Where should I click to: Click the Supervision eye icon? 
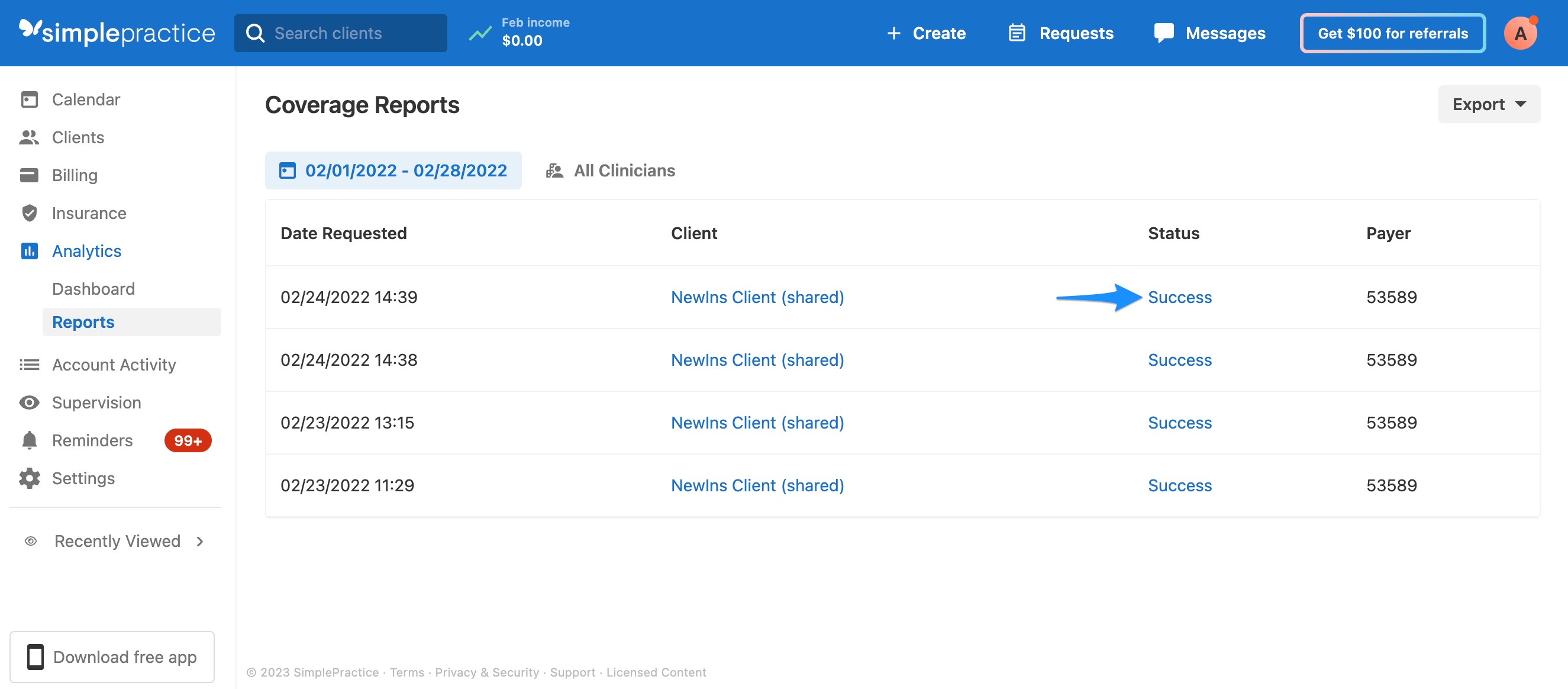29,403
